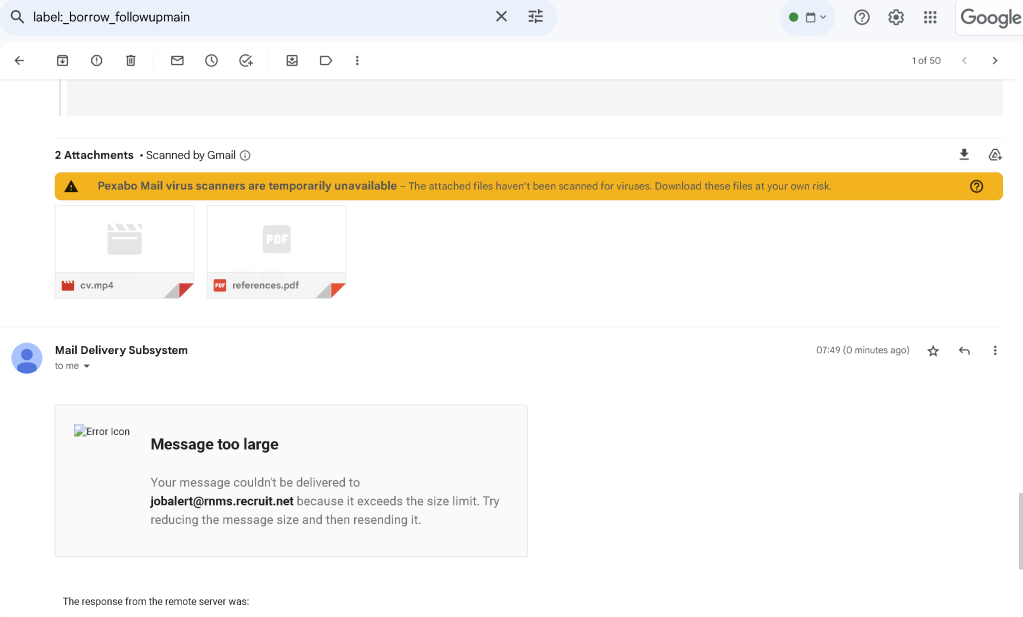The image size is (1023, 617).
Task: Go back to the message list
Action: coord(20,61)
